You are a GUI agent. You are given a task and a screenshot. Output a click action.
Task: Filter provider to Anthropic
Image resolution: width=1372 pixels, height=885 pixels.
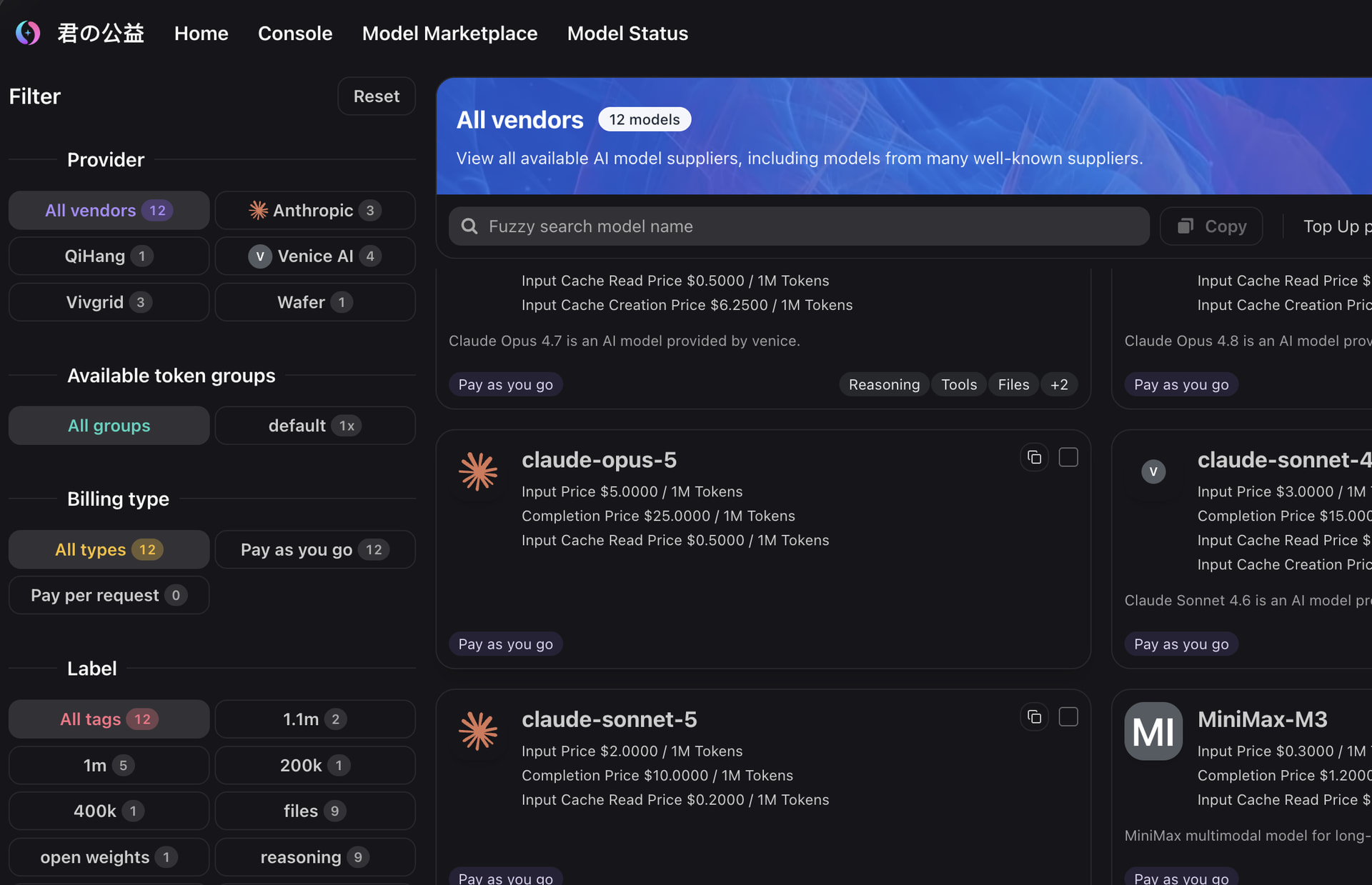pyautogui.click(x=315, y=210)
